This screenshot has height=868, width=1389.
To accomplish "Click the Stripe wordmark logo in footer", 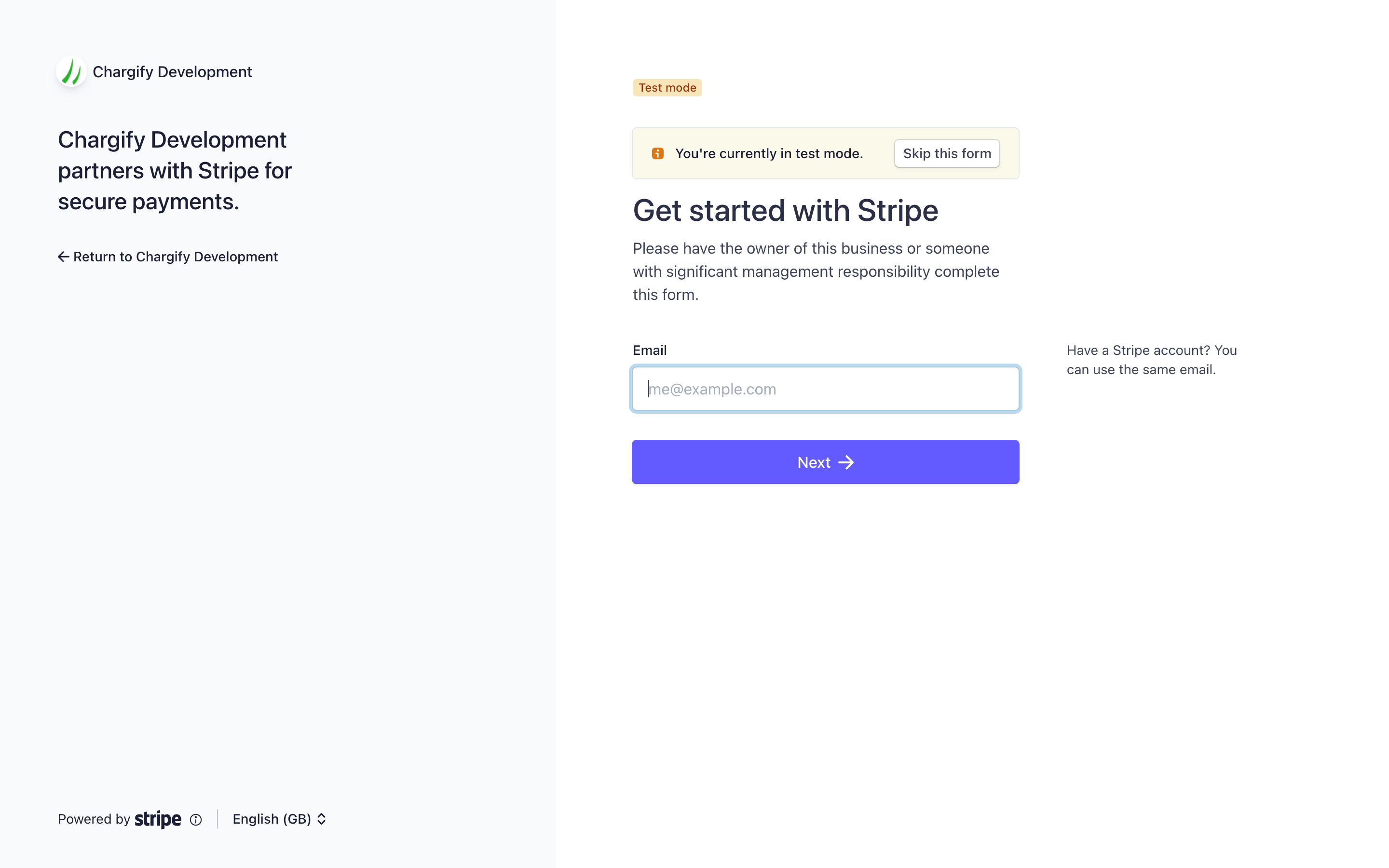I will [158, 819].
